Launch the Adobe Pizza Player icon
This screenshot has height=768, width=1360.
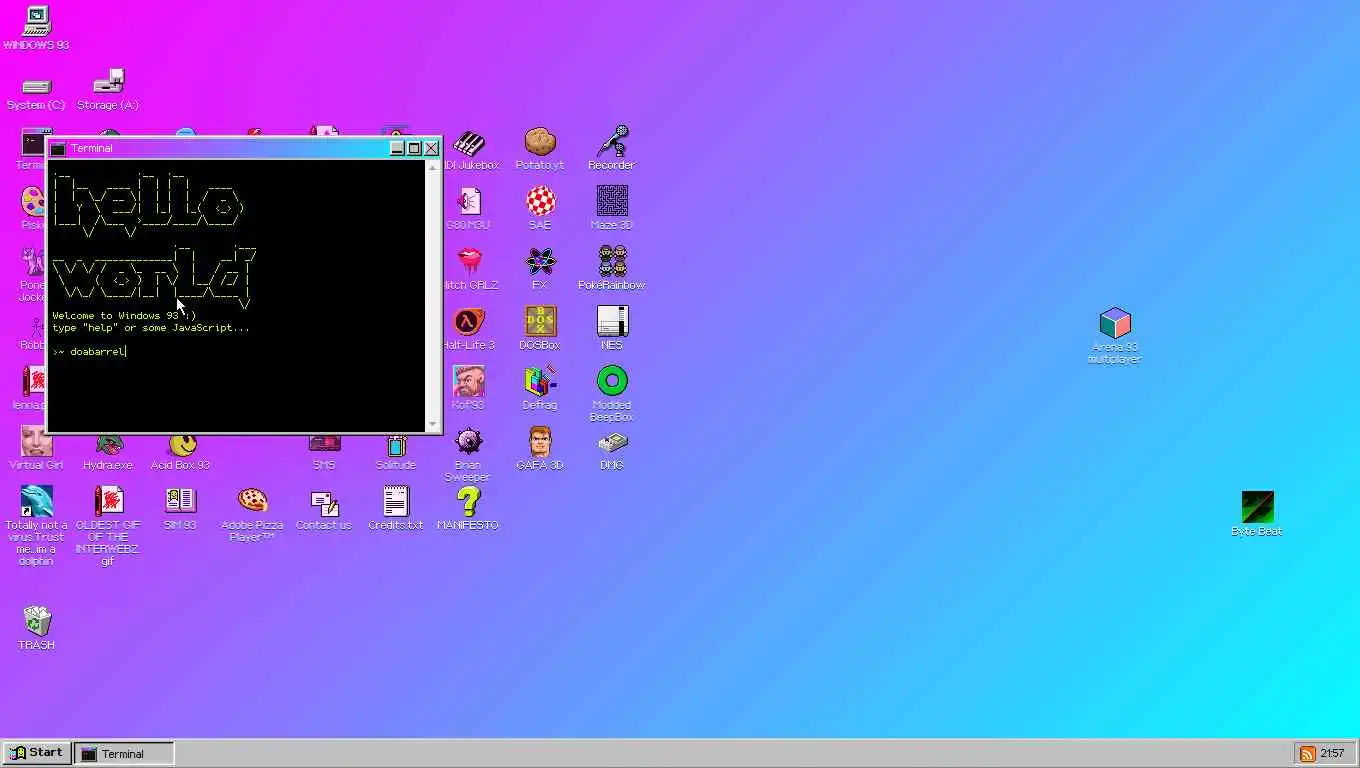pyautogui.click(x=252, y=502)
